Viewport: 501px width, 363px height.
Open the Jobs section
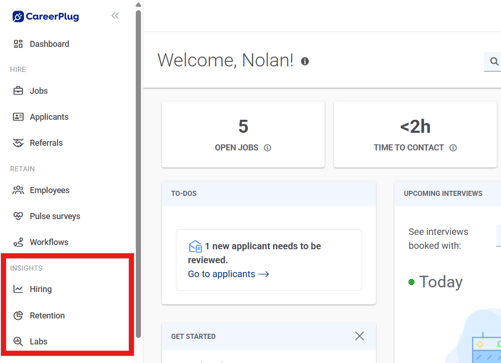pyautogui.click(x=39, y=91)
